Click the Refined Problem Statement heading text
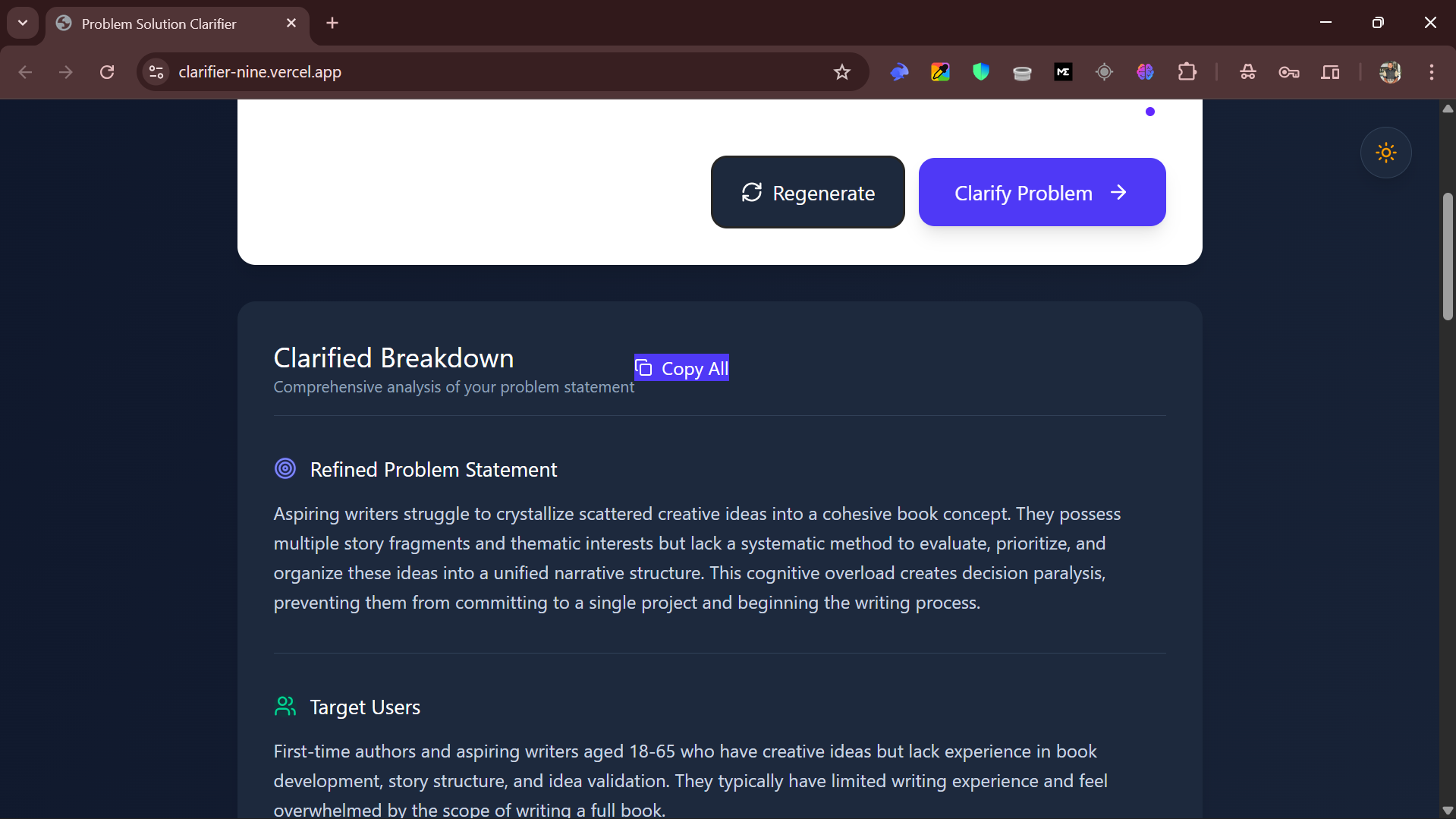Screen dimensions: 1456x819 click(433, 469)
